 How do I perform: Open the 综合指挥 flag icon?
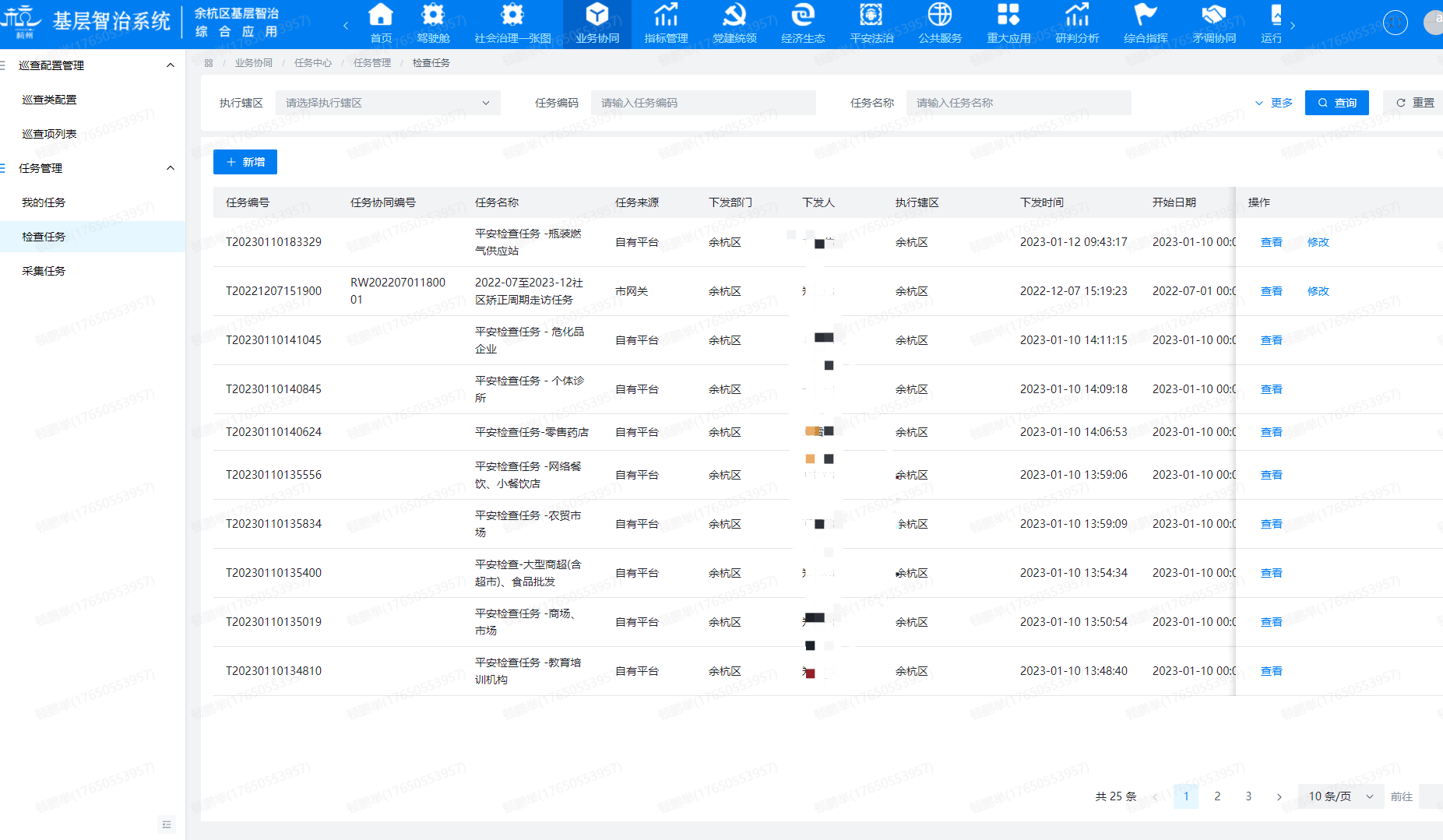tap(1146, 15)
